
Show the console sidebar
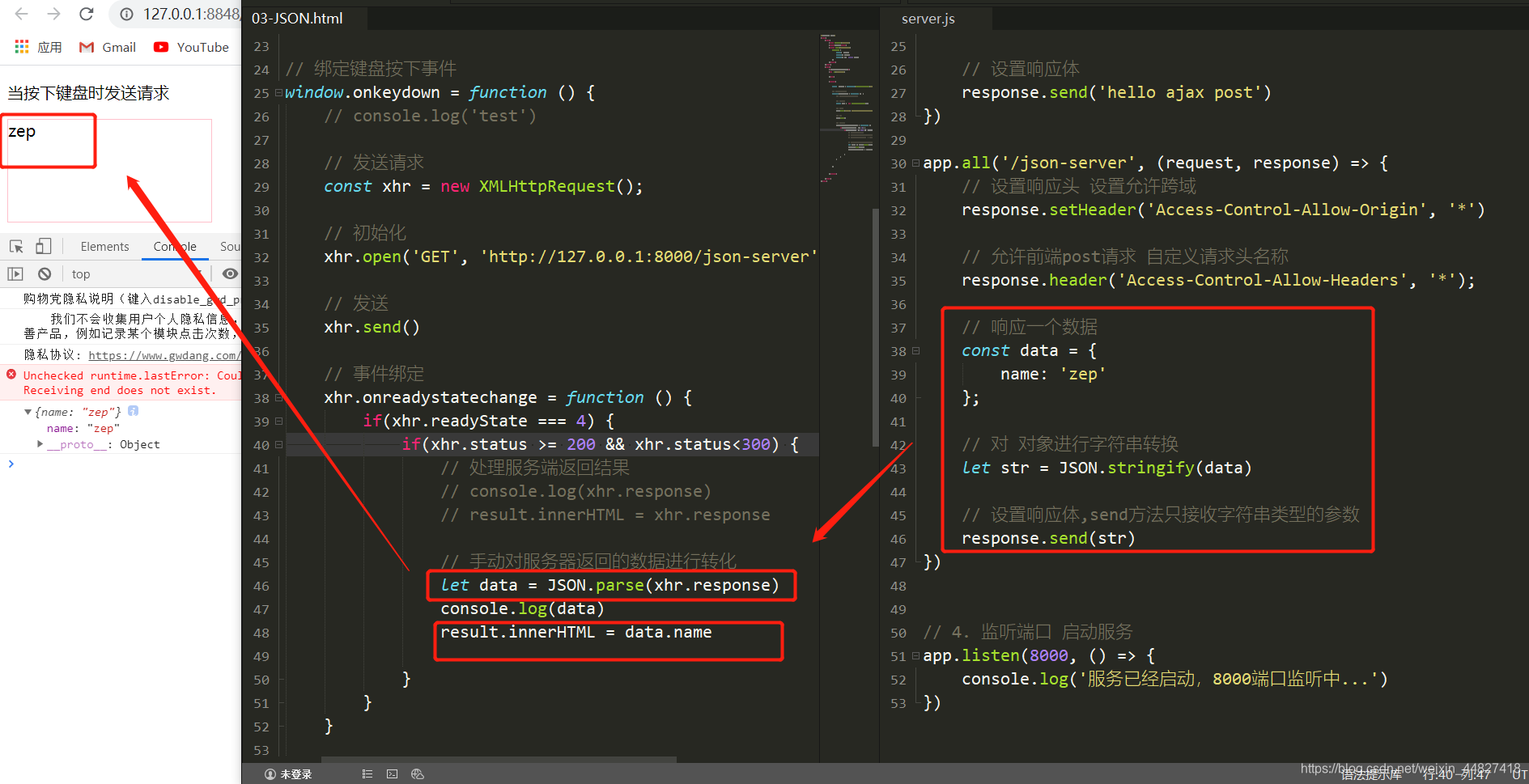[x=15, y=273]
